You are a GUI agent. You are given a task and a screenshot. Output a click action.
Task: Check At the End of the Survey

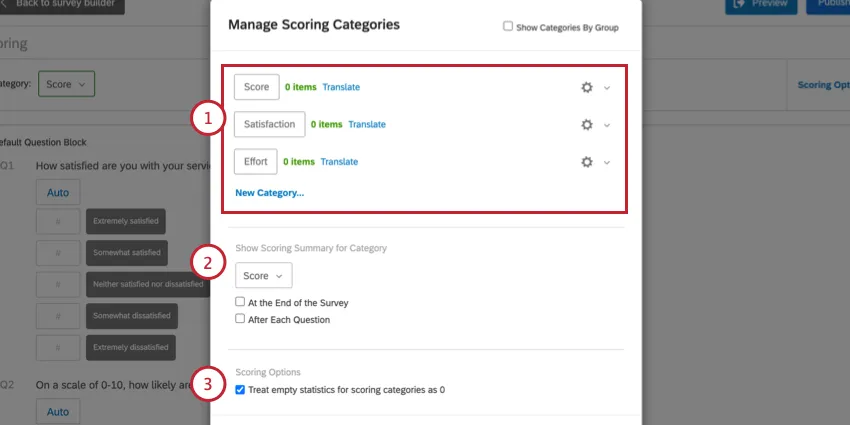240,302
